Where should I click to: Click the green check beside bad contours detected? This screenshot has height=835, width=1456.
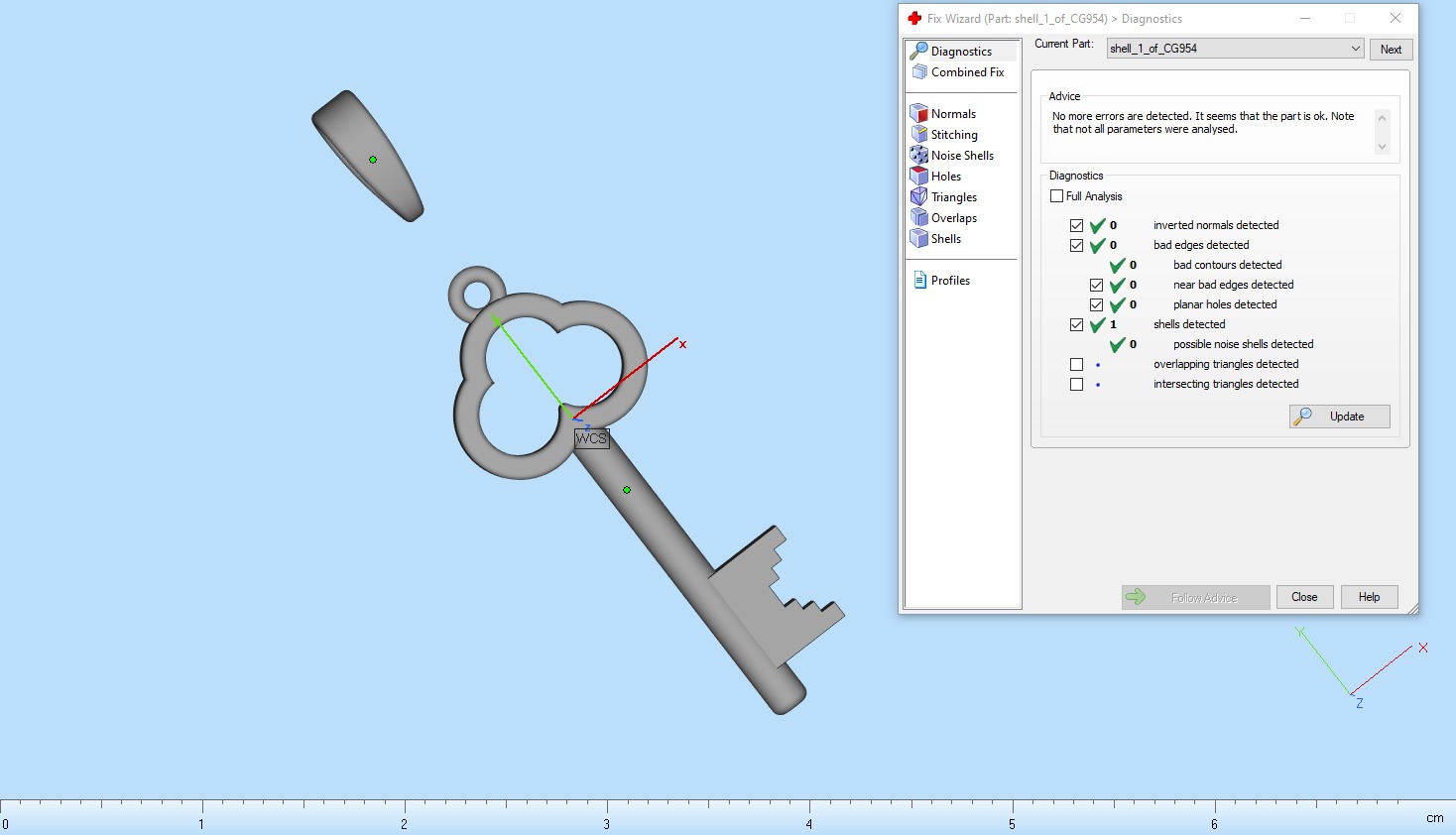pos(1118,265)
